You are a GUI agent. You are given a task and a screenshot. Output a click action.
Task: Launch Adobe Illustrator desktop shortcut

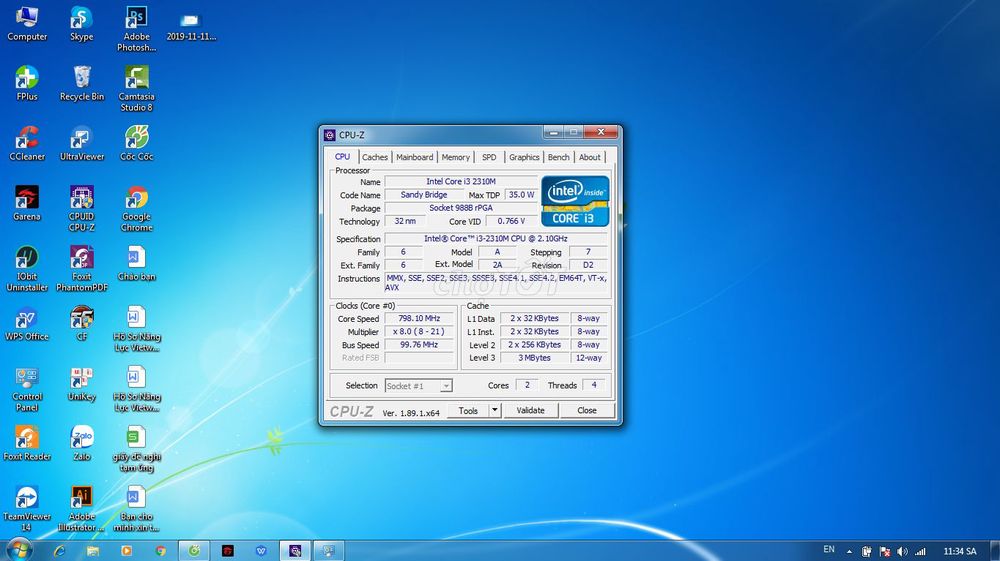tap(82, 508)
